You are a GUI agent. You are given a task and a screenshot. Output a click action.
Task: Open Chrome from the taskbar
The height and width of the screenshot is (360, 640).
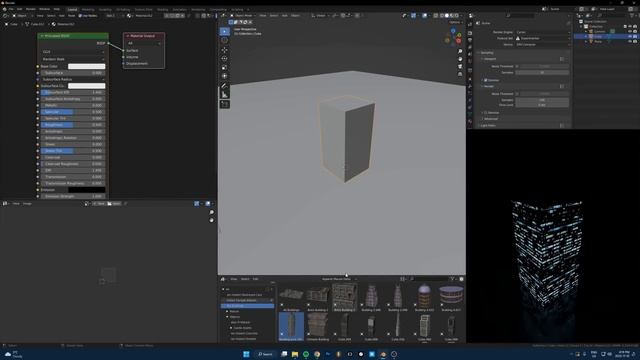click(317, 354)
